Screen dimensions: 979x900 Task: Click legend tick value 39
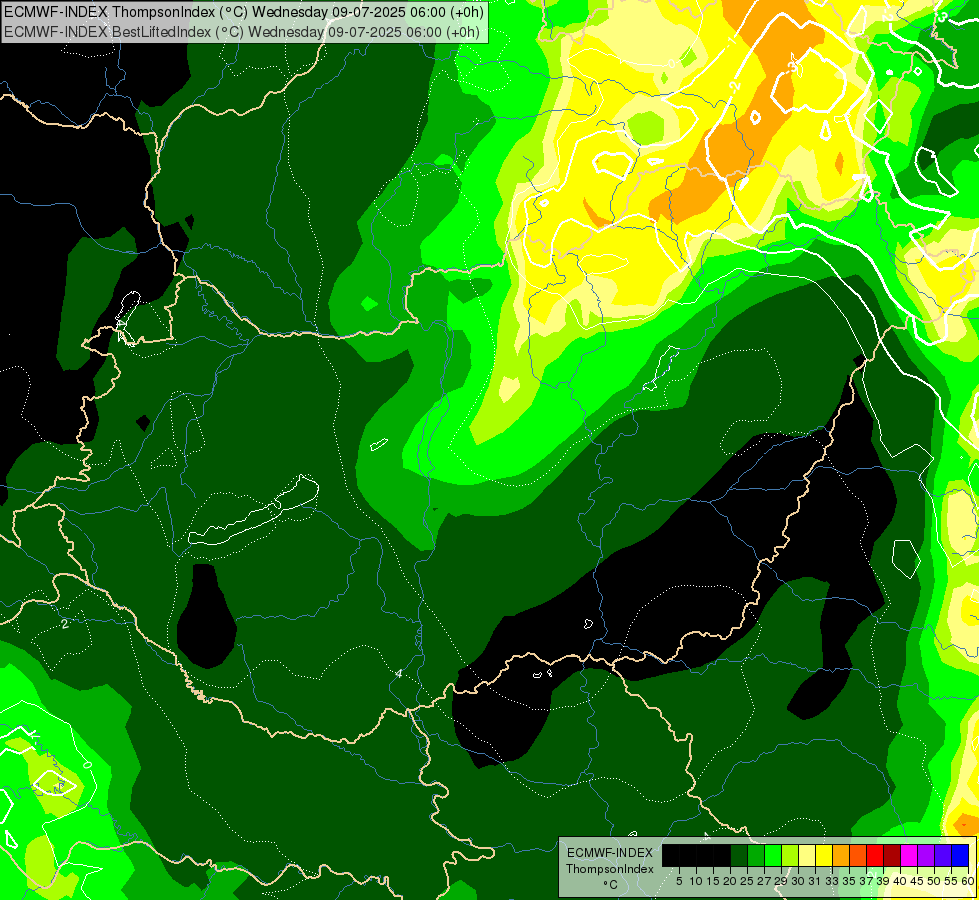(x=884, y=881)
